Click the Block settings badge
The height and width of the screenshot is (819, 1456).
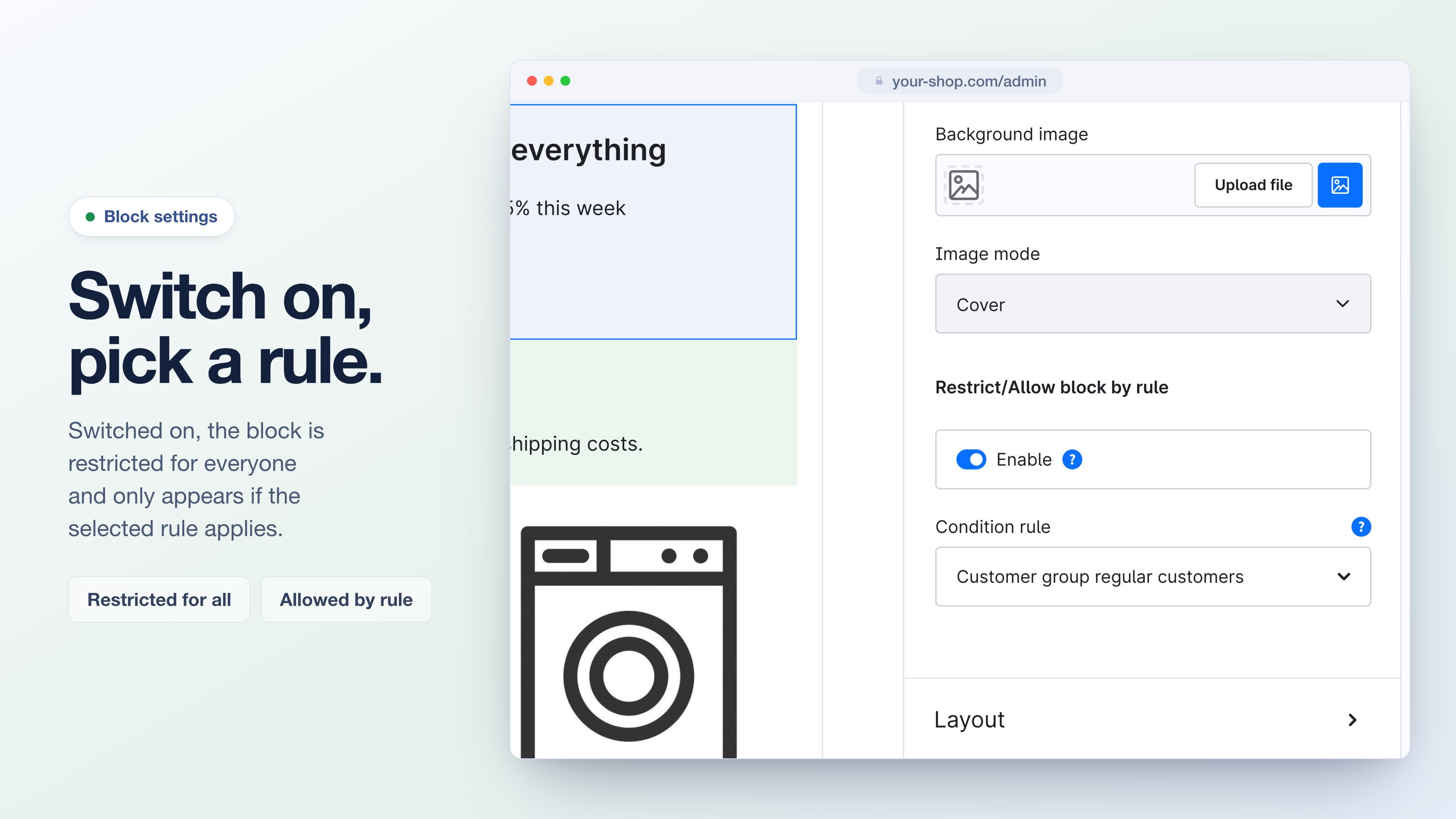point(152,217)
